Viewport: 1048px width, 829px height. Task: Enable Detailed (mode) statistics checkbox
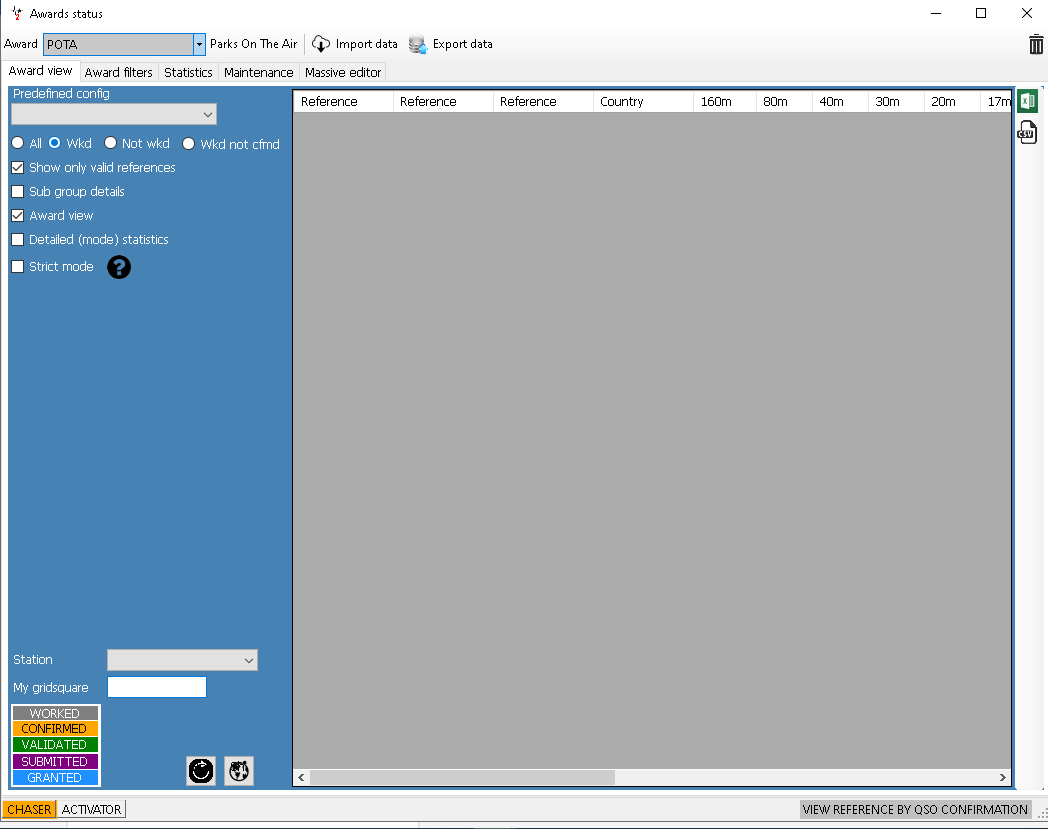pyautogui.click(x=18, y=239)
